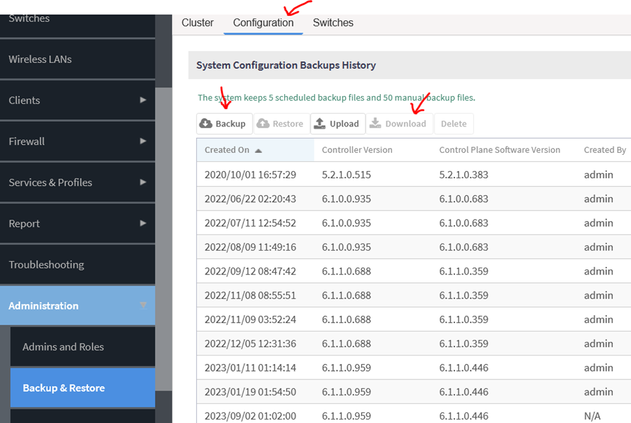The height and width of the screenshot is (423, 631).
Task: Open Troubleshooting in sidebar
Action: click(46, 265)
